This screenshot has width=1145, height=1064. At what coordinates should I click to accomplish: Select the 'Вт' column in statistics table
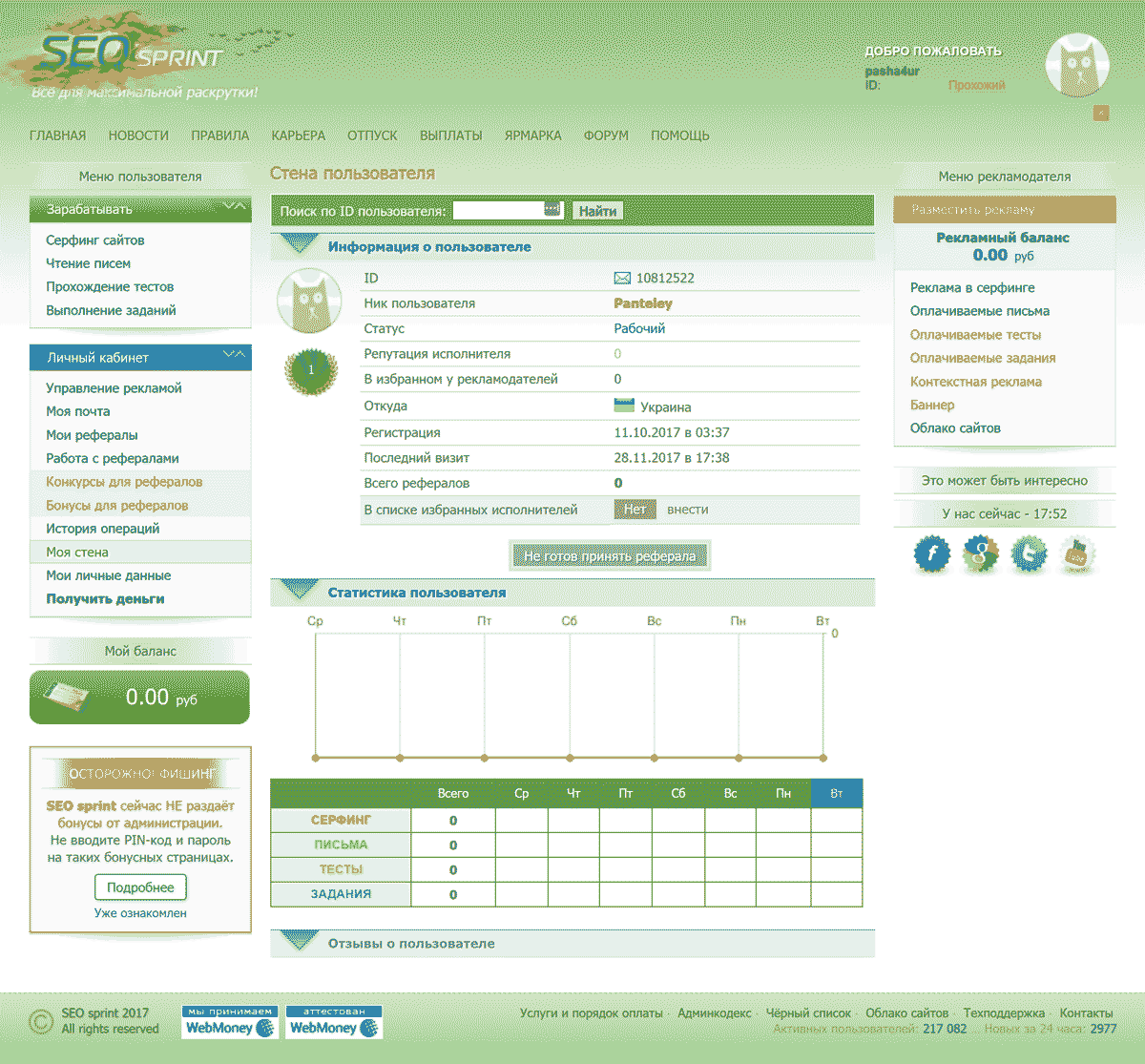(836, 793)
